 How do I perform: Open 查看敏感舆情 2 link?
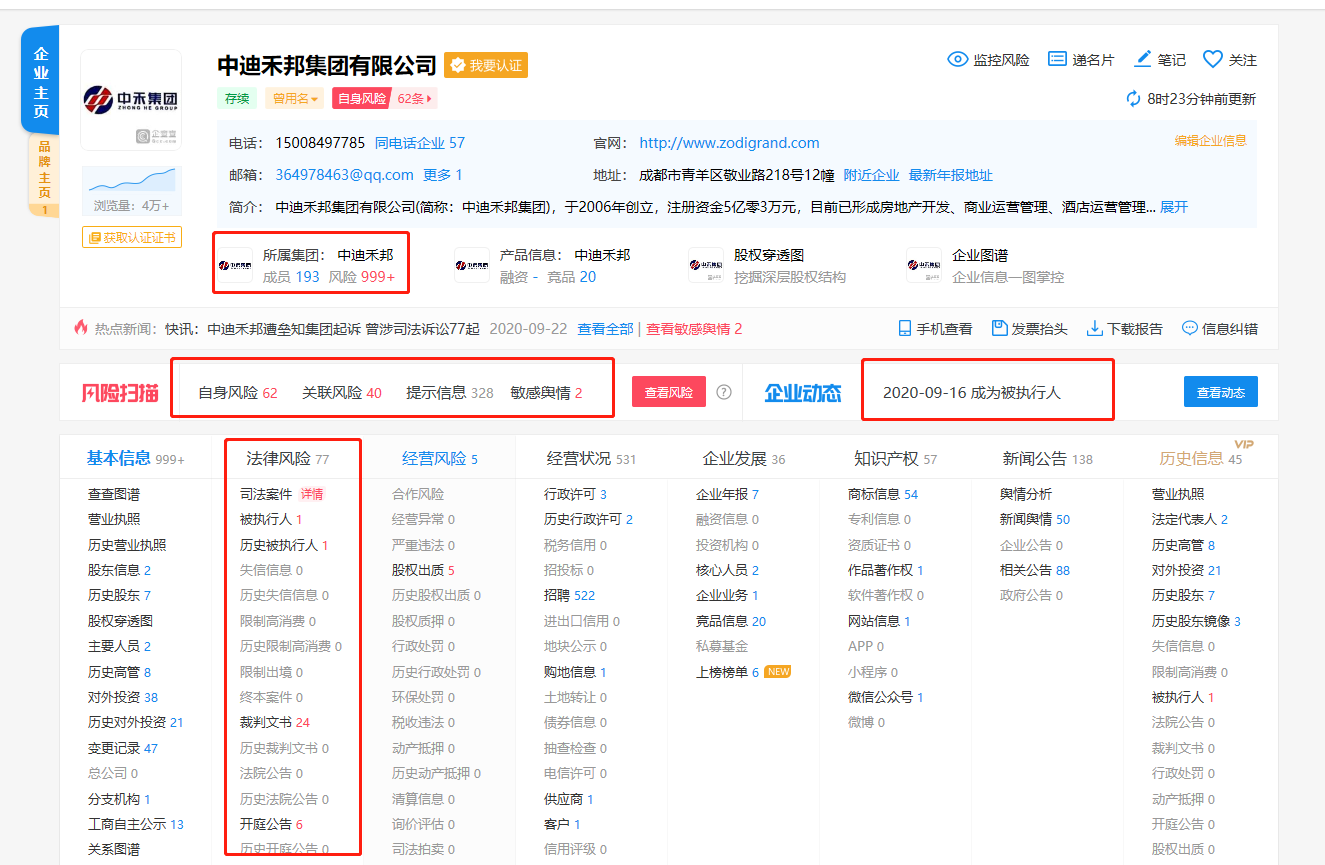pyautogui.click(x=694, y=328)
